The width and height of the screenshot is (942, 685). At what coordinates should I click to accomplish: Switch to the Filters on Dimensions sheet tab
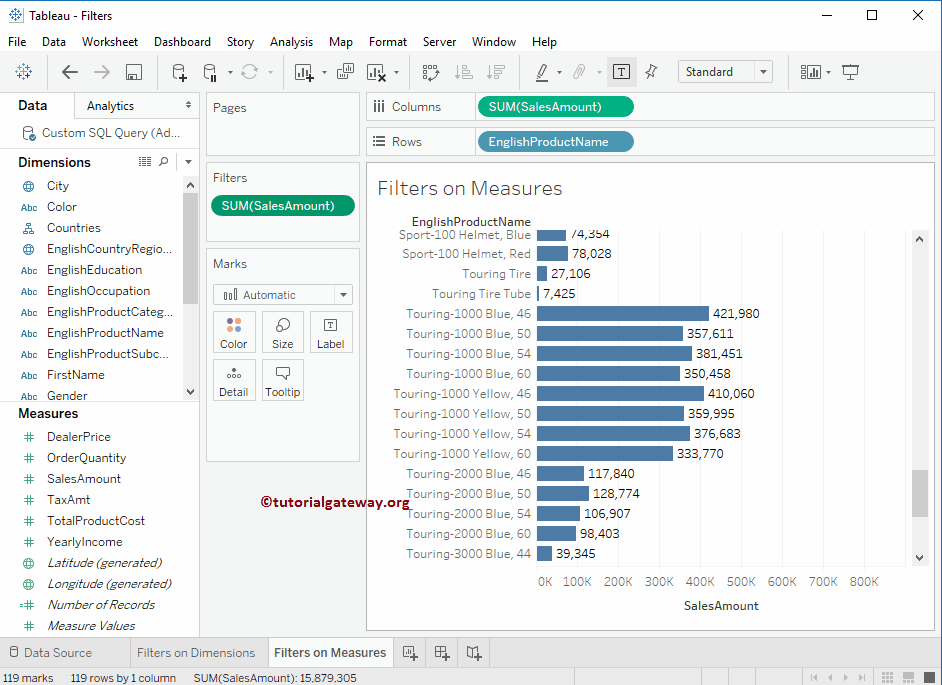196,653
